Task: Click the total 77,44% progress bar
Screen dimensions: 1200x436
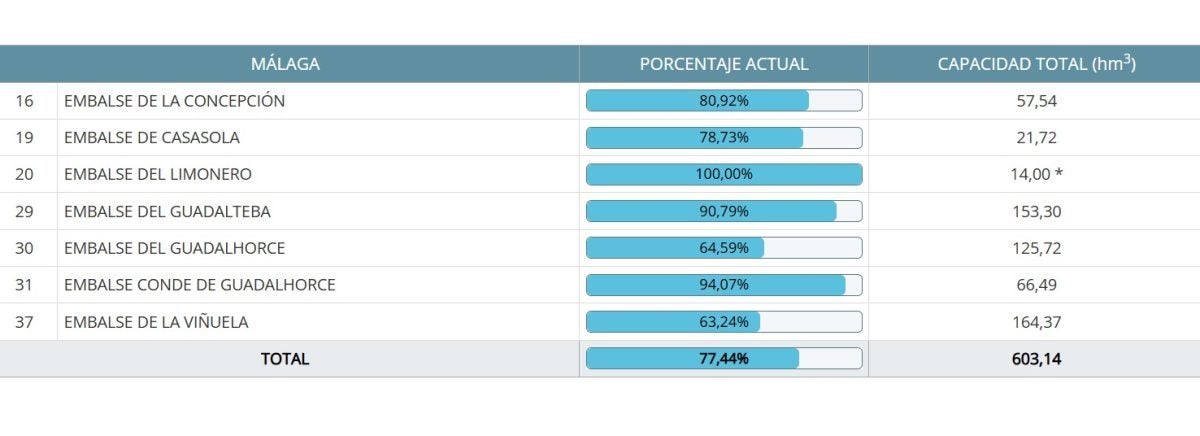Action: coord(724,359)
